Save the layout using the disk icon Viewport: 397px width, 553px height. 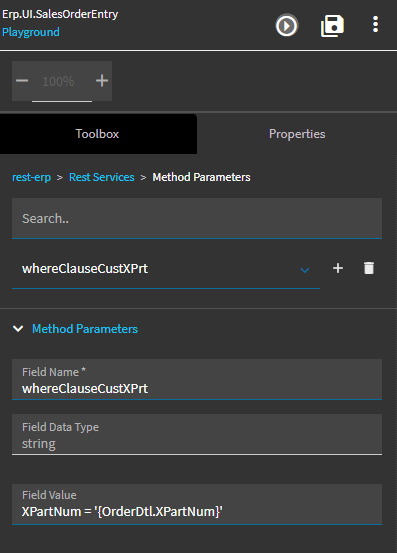(332, 26)
